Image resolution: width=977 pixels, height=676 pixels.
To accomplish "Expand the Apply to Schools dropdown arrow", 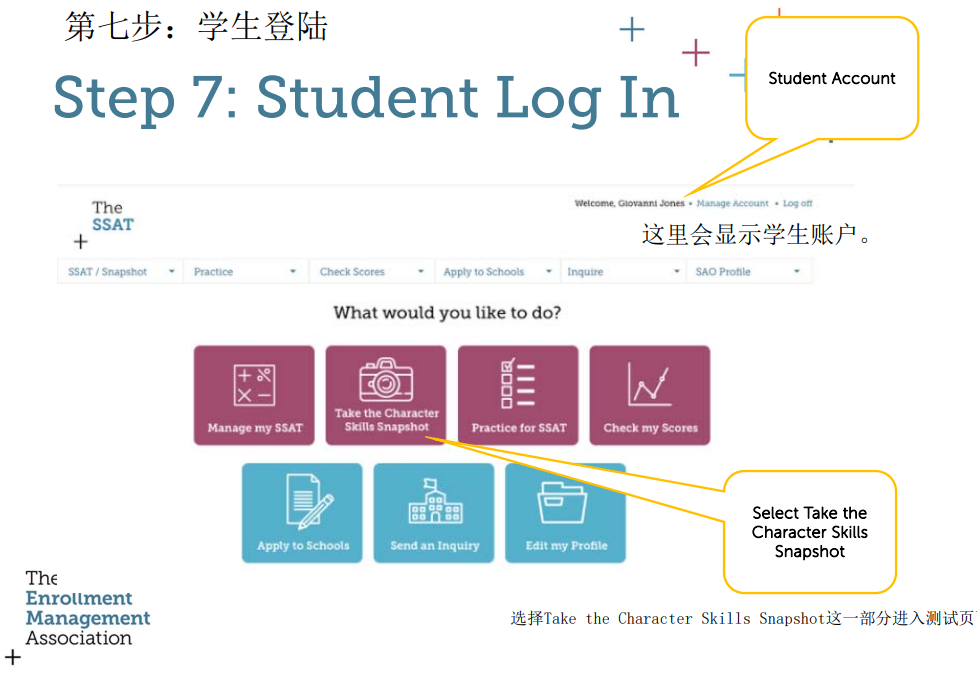I will pyautogui.click(x=549, y=271).
